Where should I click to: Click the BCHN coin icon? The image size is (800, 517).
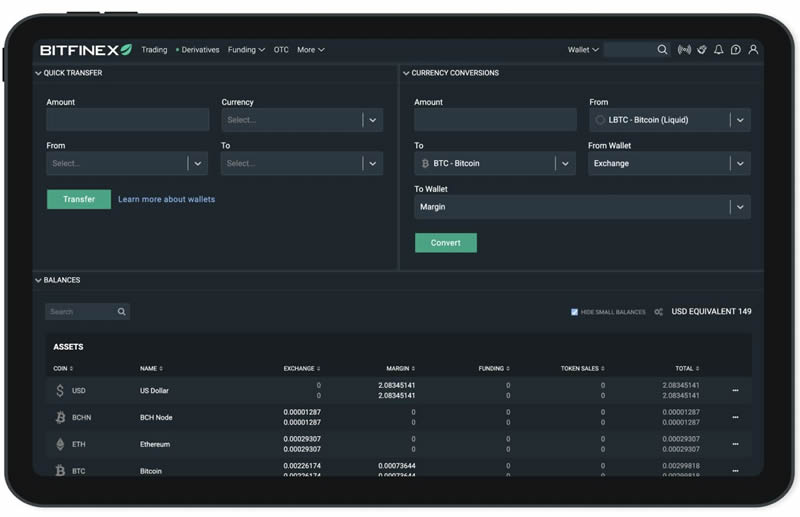[x=60, y=417]
